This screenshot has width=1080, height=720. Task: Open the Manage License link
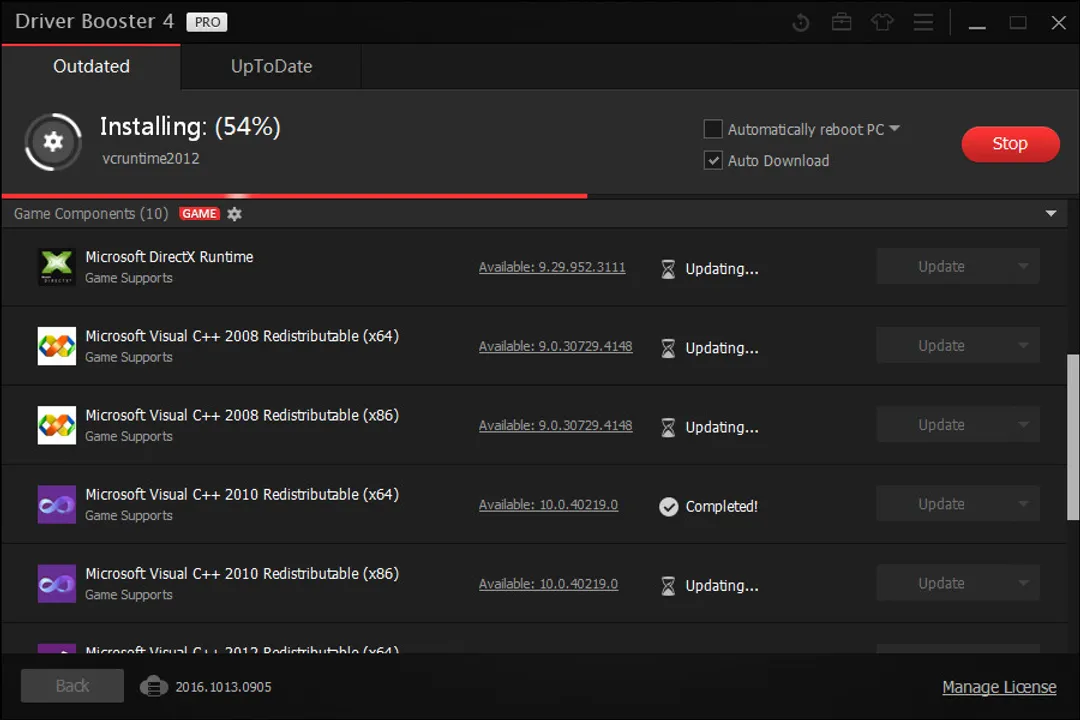999,687
